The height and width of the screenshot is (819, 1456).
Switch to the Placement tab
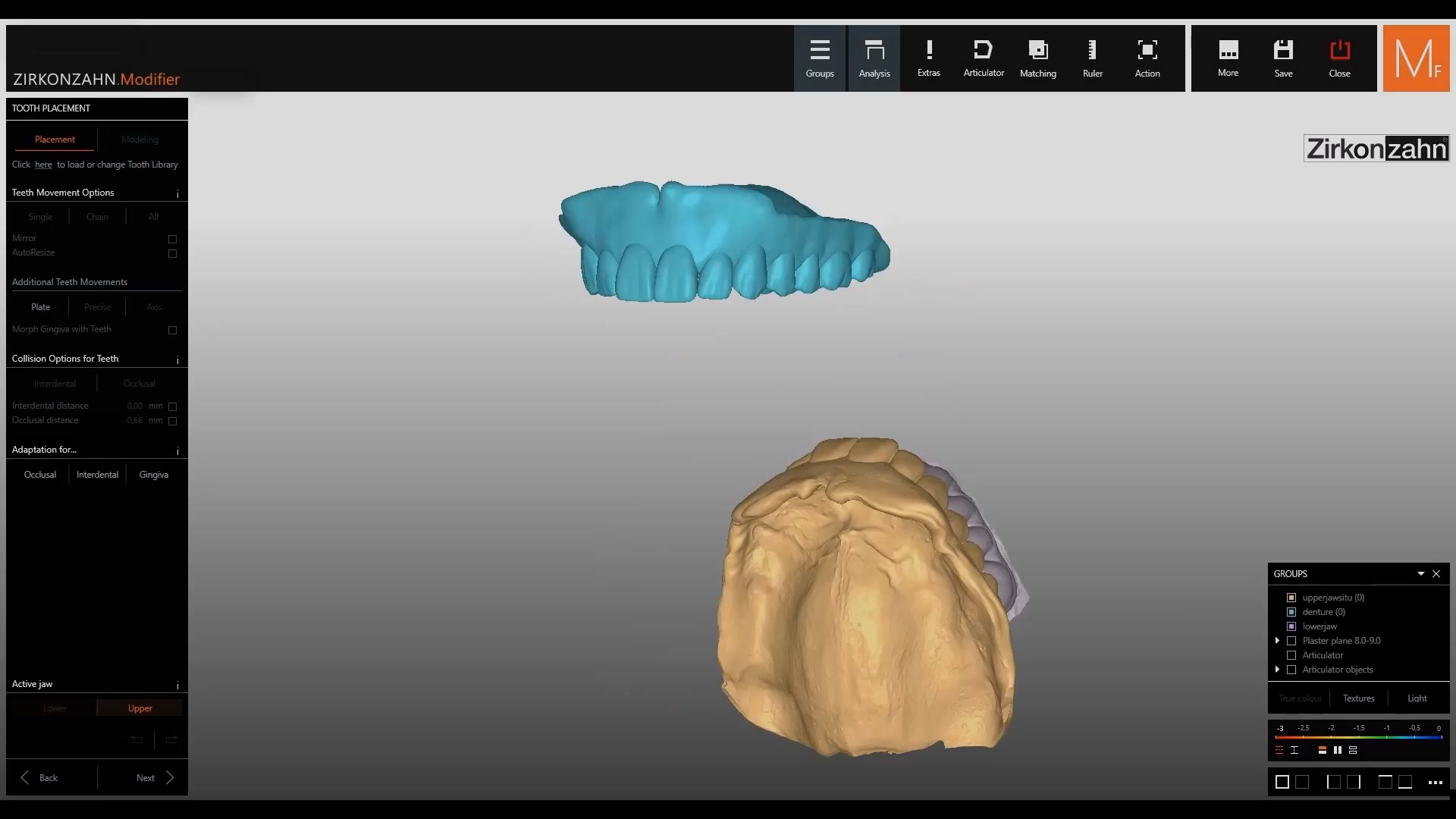pyautogui.click(x=55, y=140)
